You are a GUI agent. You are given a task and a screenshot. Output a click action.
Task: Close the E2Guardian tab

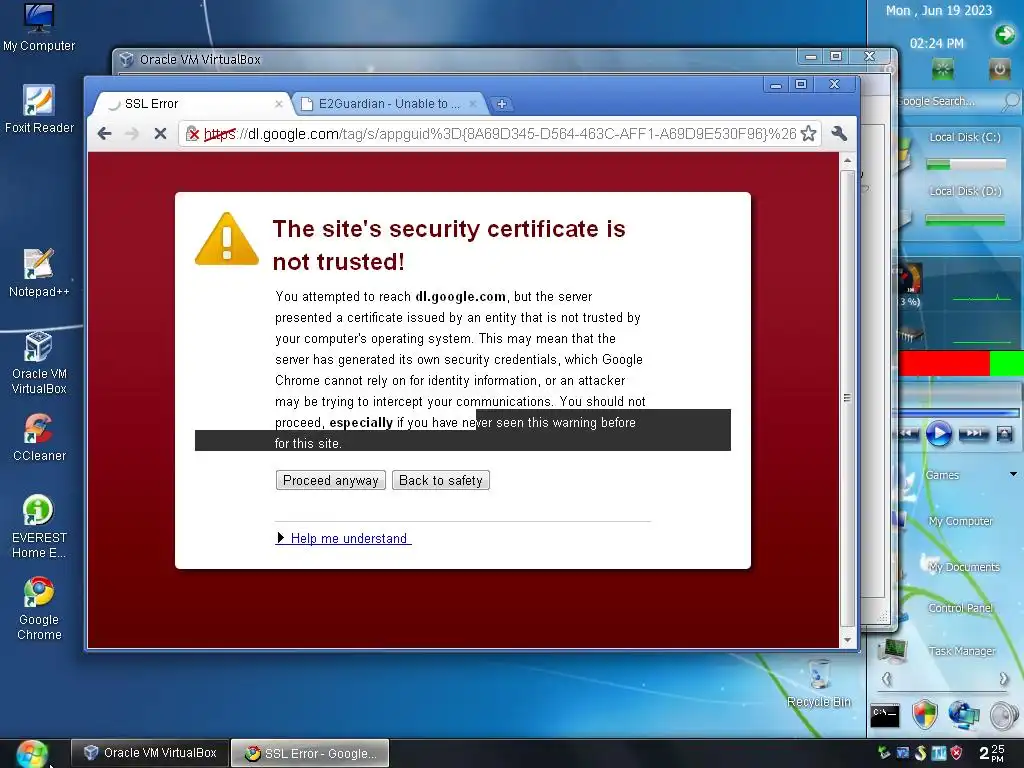473,104
